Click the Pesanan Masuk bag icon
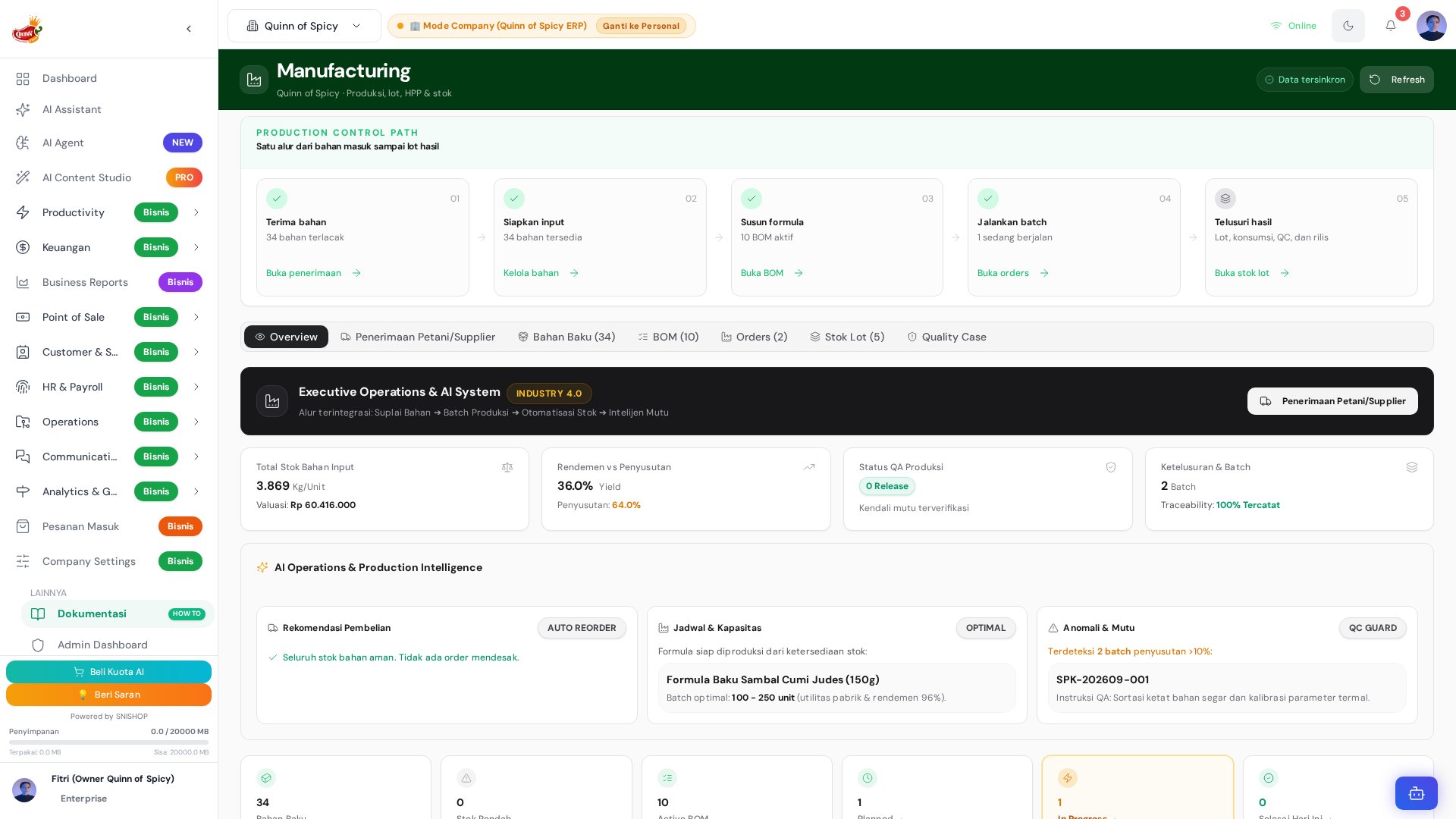Image resolution: width=1456 pixels, height=819 pixels. (x=23, y=526)
